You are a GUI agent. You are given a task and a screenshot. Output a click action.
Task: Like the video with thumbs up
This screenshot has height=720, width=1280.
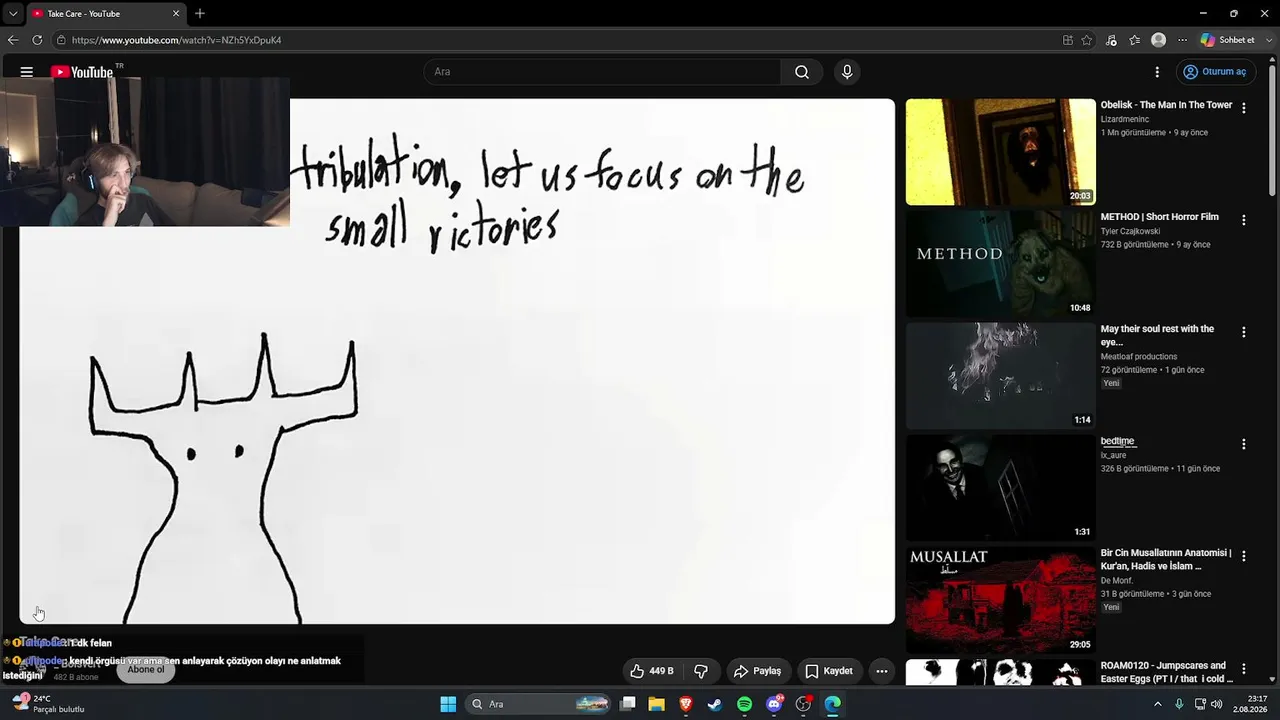651,671
